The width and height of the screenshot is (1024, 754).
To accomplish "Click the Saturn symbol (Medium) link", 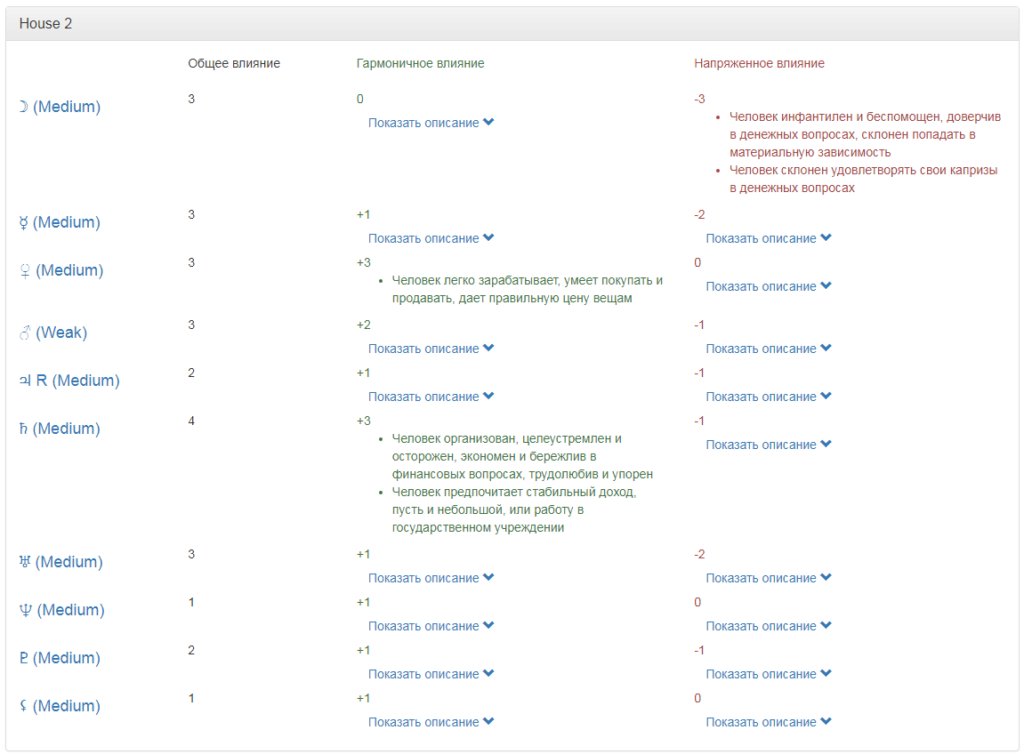I will click(x=60, y=428).
